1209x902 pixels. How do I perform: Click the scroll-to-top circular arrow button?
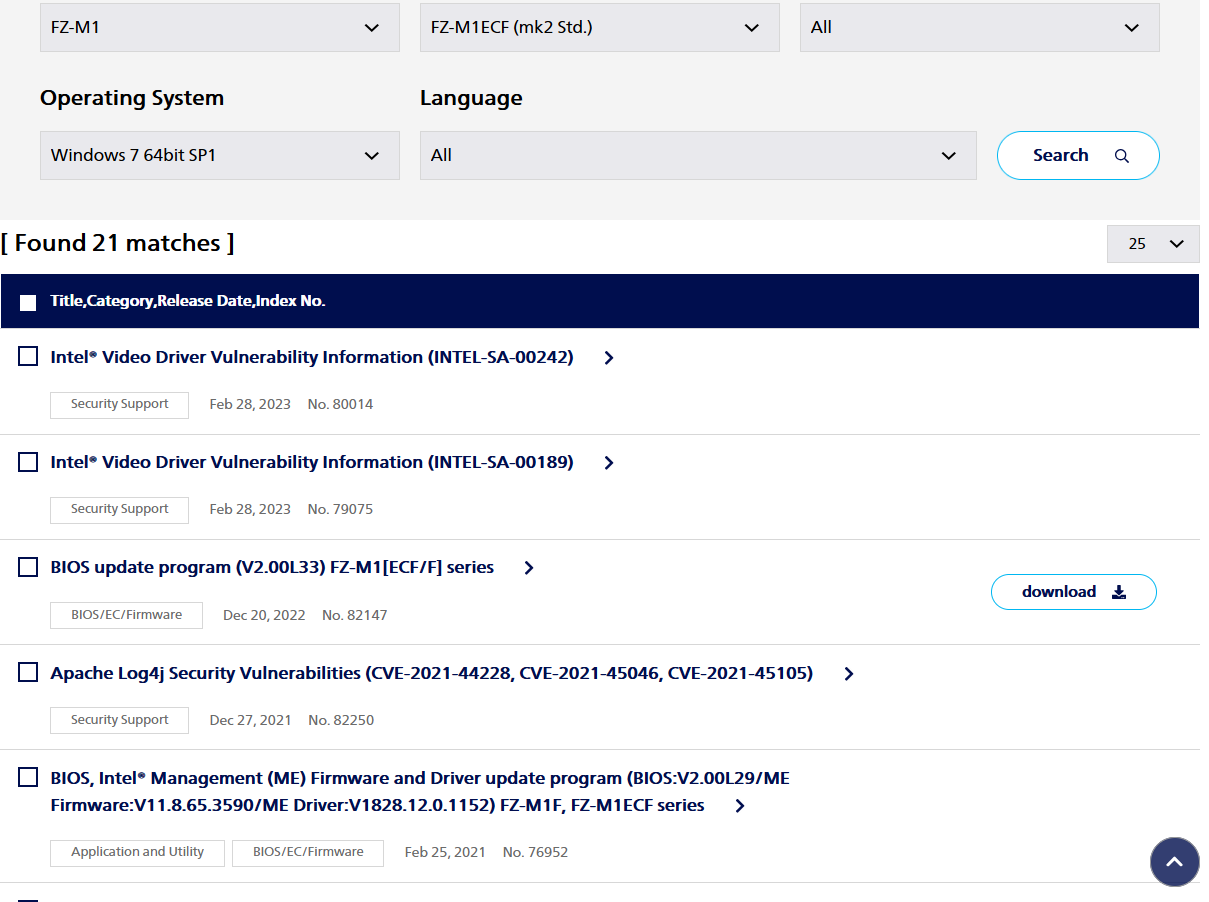click(1175, 862)
